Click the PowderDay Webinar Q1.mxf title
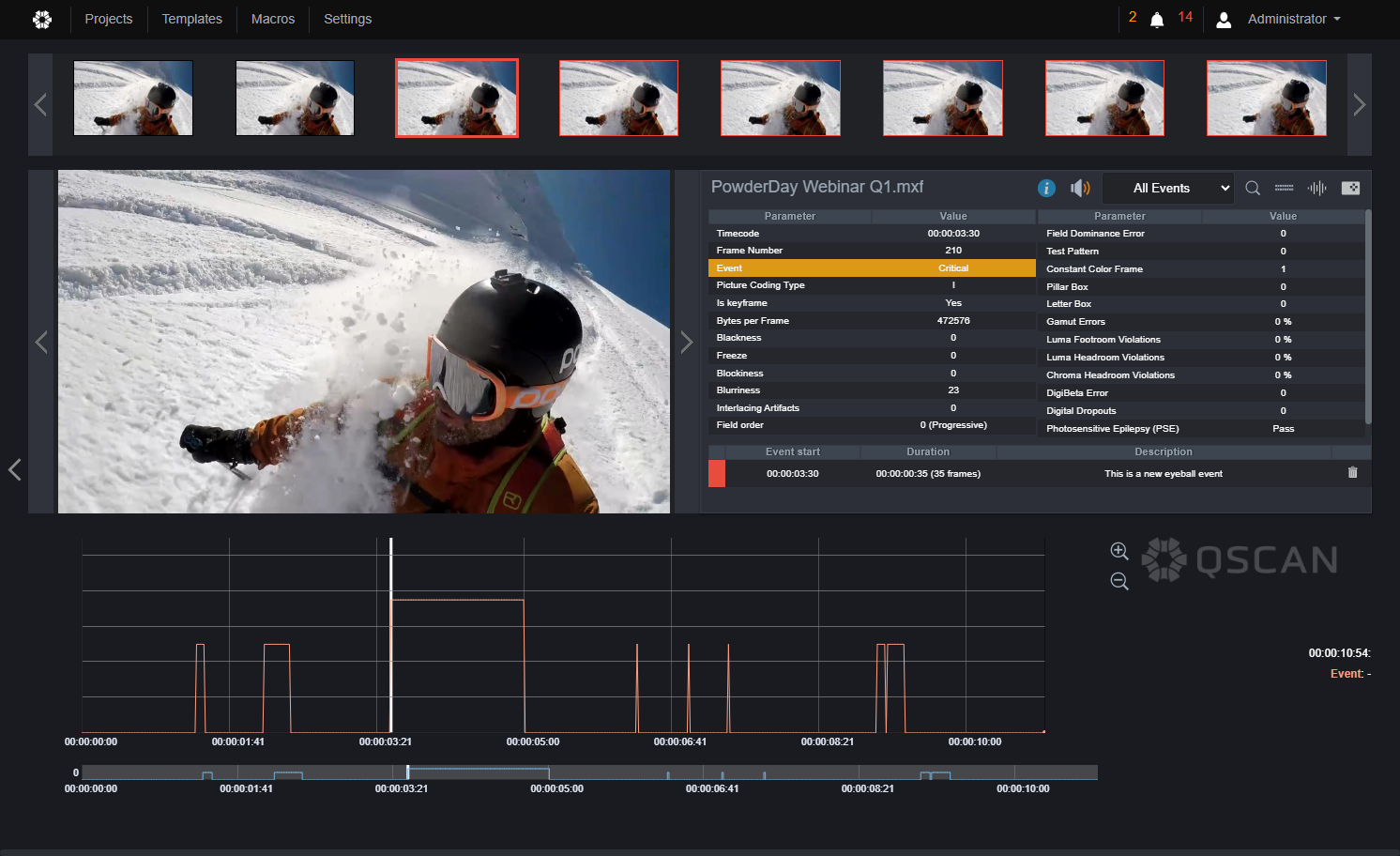 (x=817, y=187)
